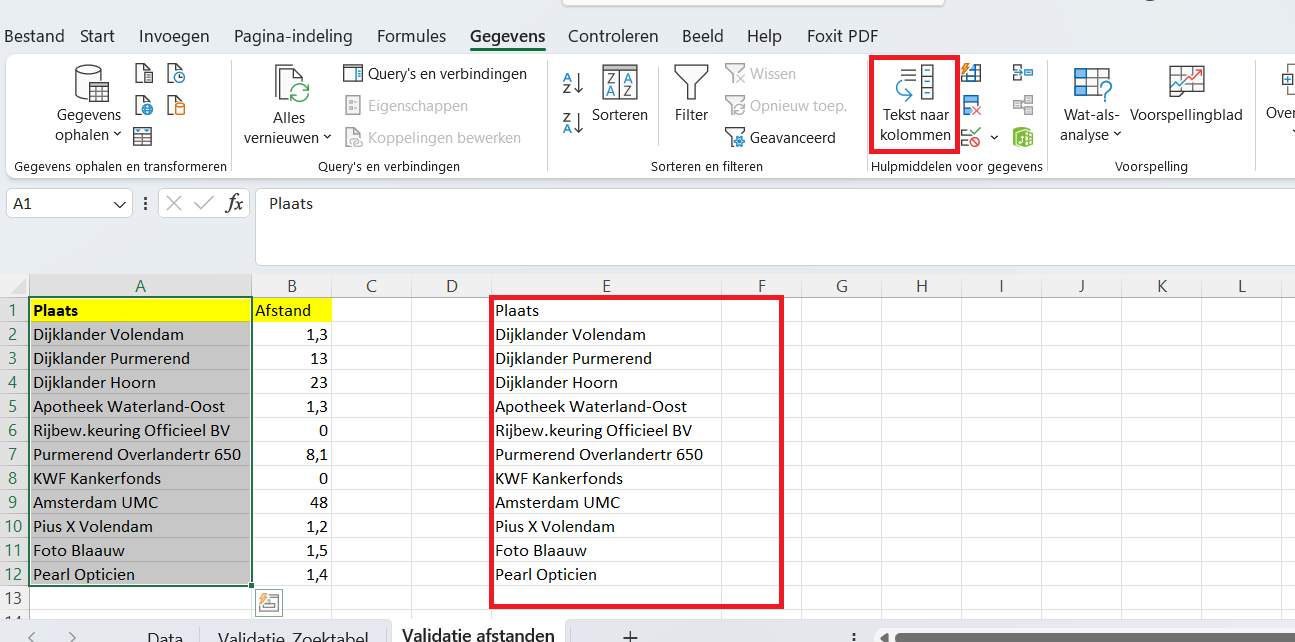Click the Alles vernieuwen refresh icon
Screen dimensions: 1295x642
(x=289, y=86)
